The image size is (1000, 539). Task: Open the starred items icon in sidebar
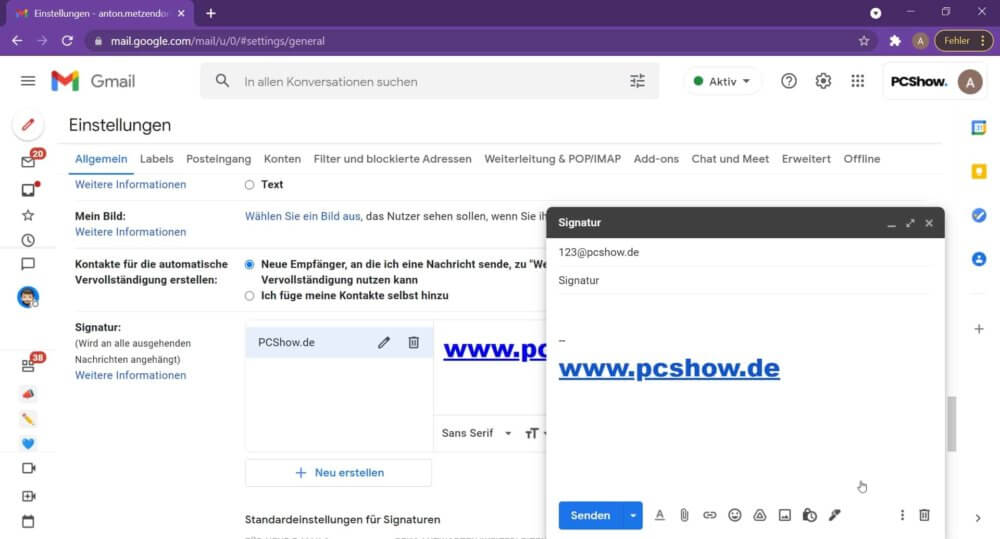point(28,215)
